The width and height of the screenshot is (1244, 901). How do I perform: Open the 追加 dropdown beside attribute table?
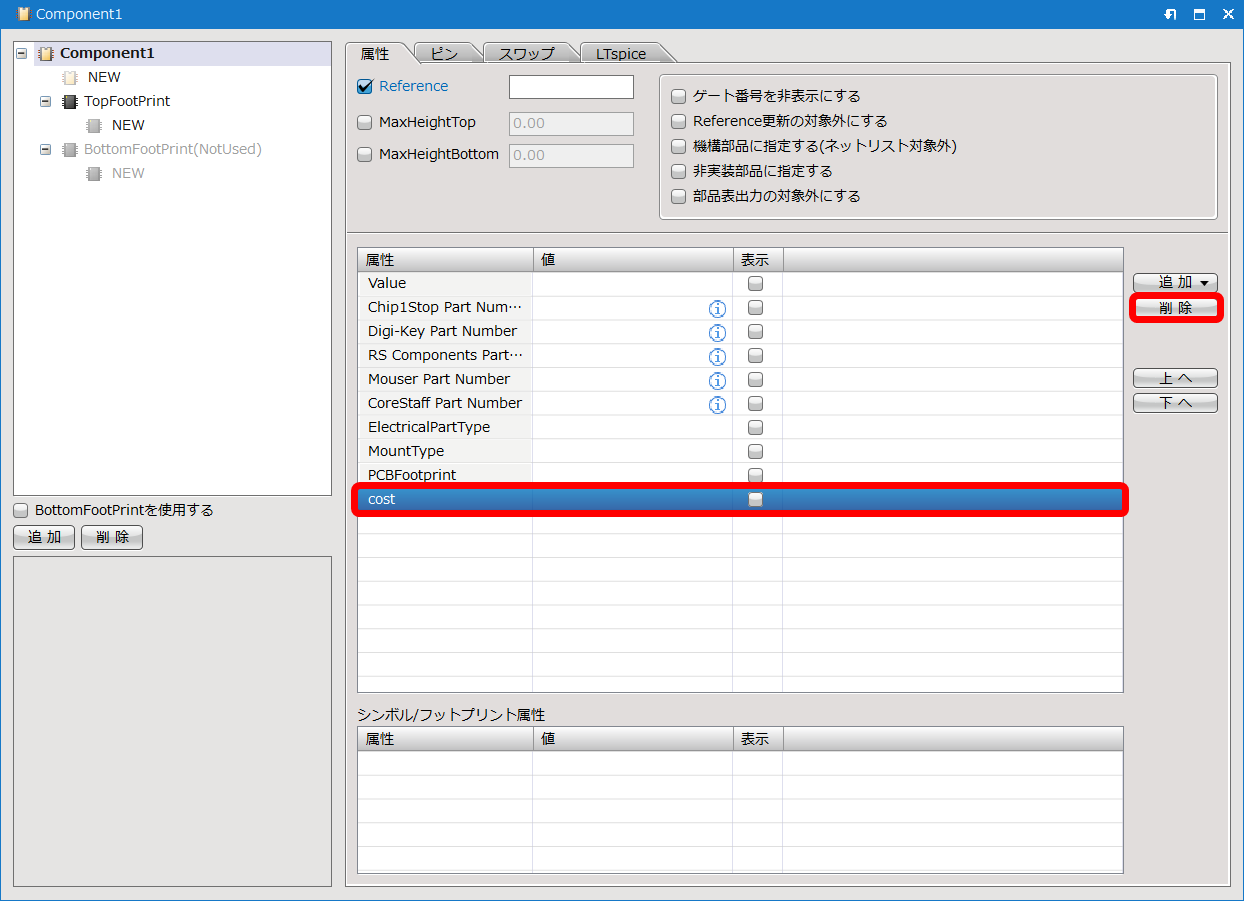pyautogui.click(x=1175, y=283)
